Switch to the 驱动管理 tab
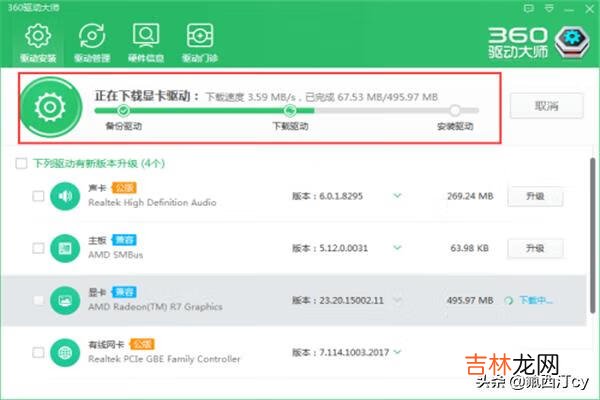This screenshot has height=400, width=600. click(x=92, y=43)
